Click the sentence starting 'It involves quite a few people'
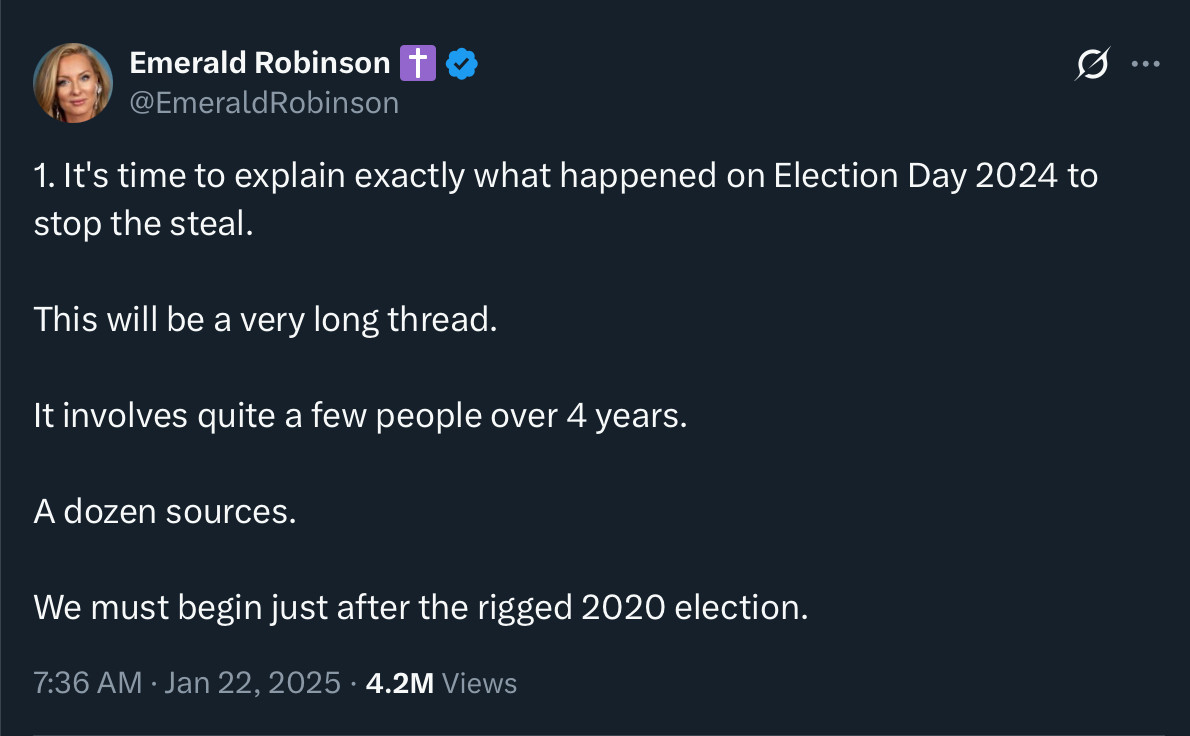The width and height of the screenshot is (1190, 736). click(x=360, y=415)
